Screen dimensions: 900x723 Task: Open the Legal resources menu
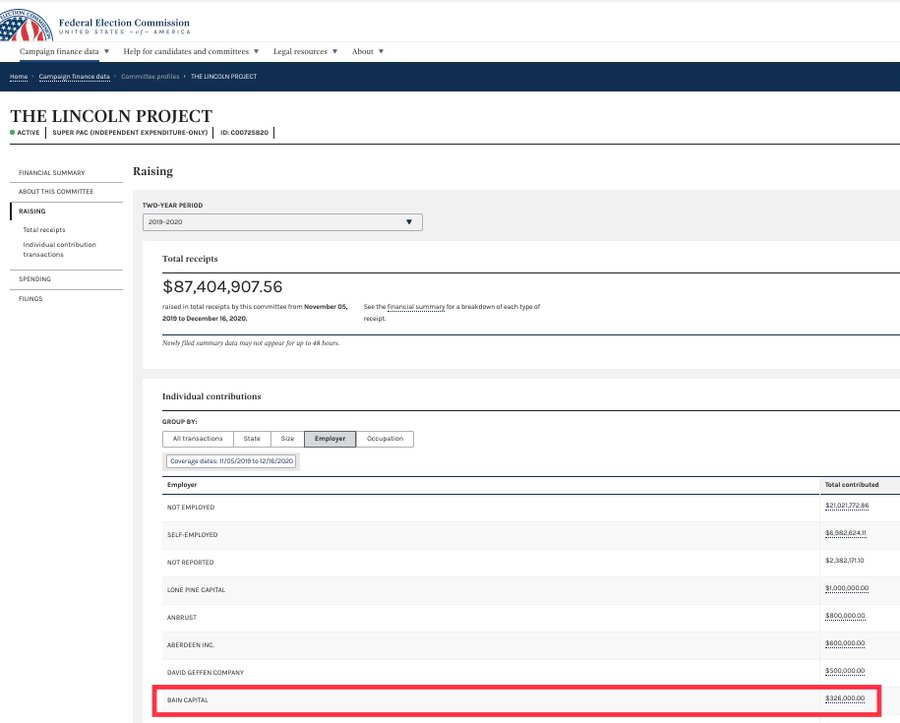305,52
